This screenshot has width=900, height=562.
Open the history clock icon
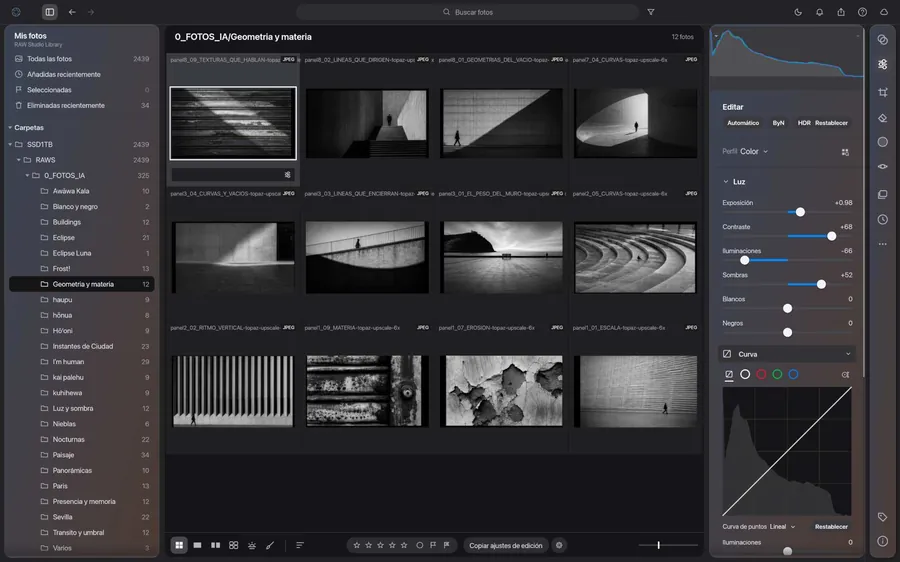coord(883,219)
